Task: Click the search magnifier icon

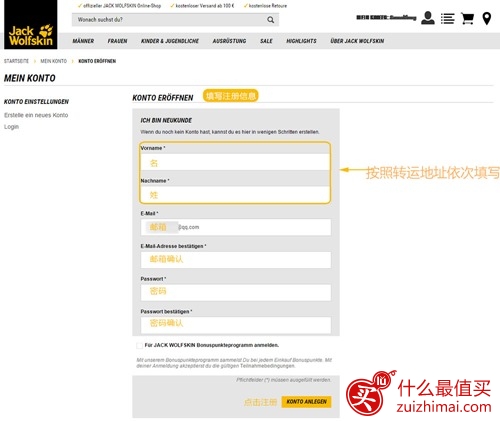Action: coord(271,20)
